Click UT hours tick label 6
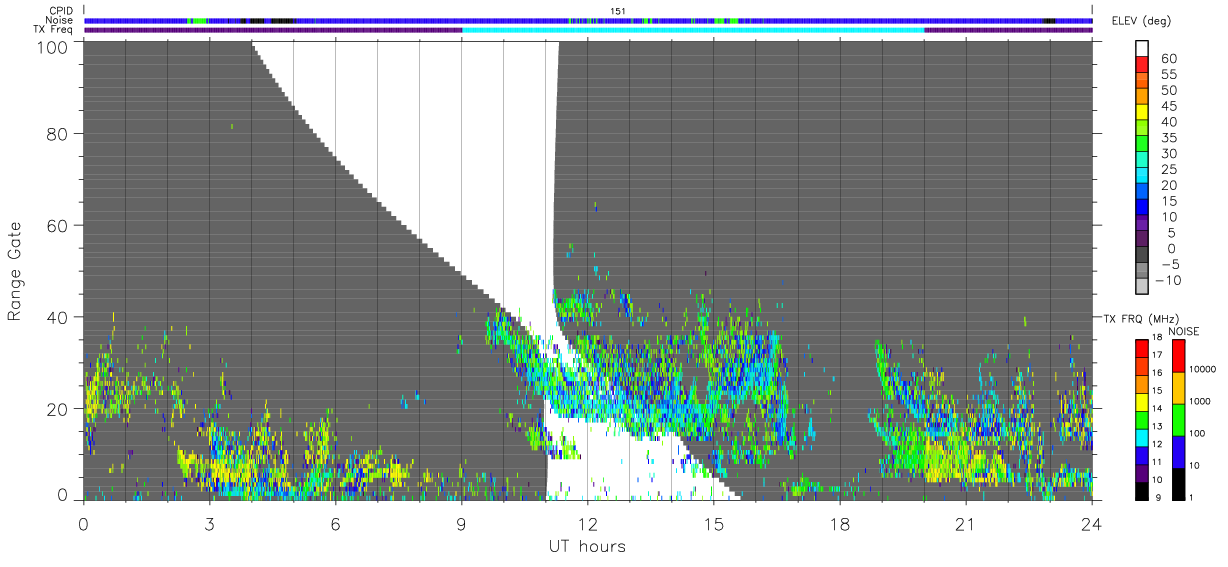Viewport: 1228px width, 567px height. click(x=335, y=523)
